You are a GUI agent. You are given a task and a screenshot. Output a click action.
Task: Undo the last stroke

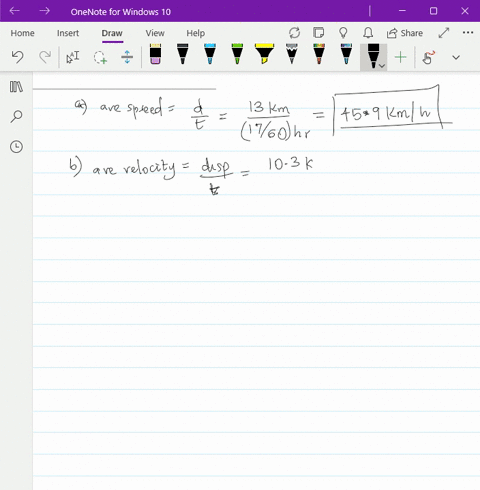[17, 57]
